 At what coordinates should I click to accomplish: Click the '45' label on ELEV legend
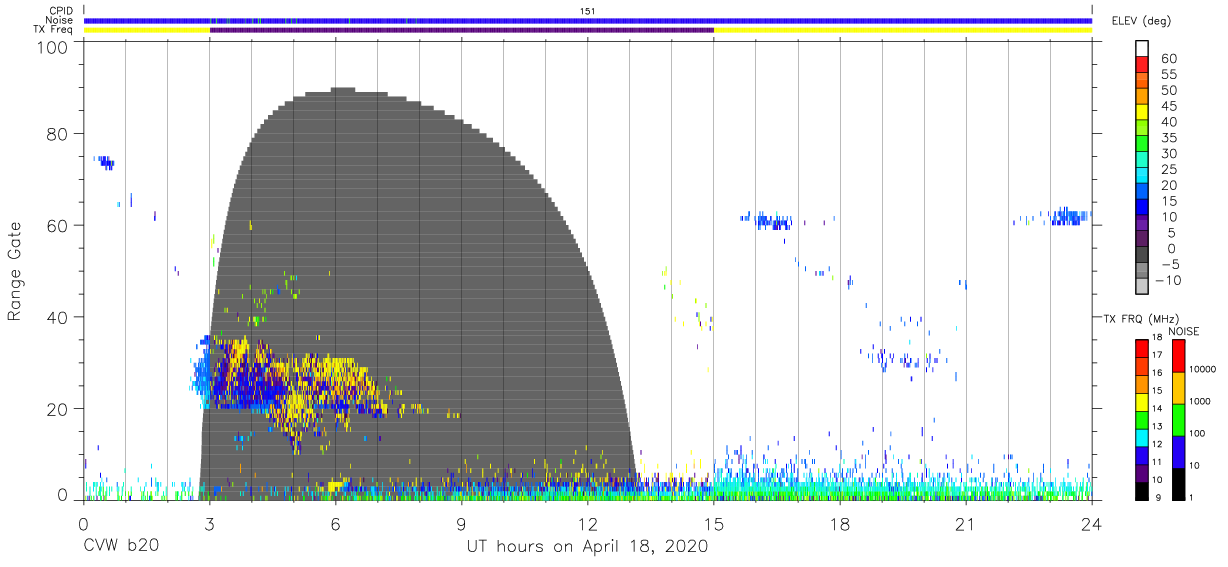tap(1168, 106)
